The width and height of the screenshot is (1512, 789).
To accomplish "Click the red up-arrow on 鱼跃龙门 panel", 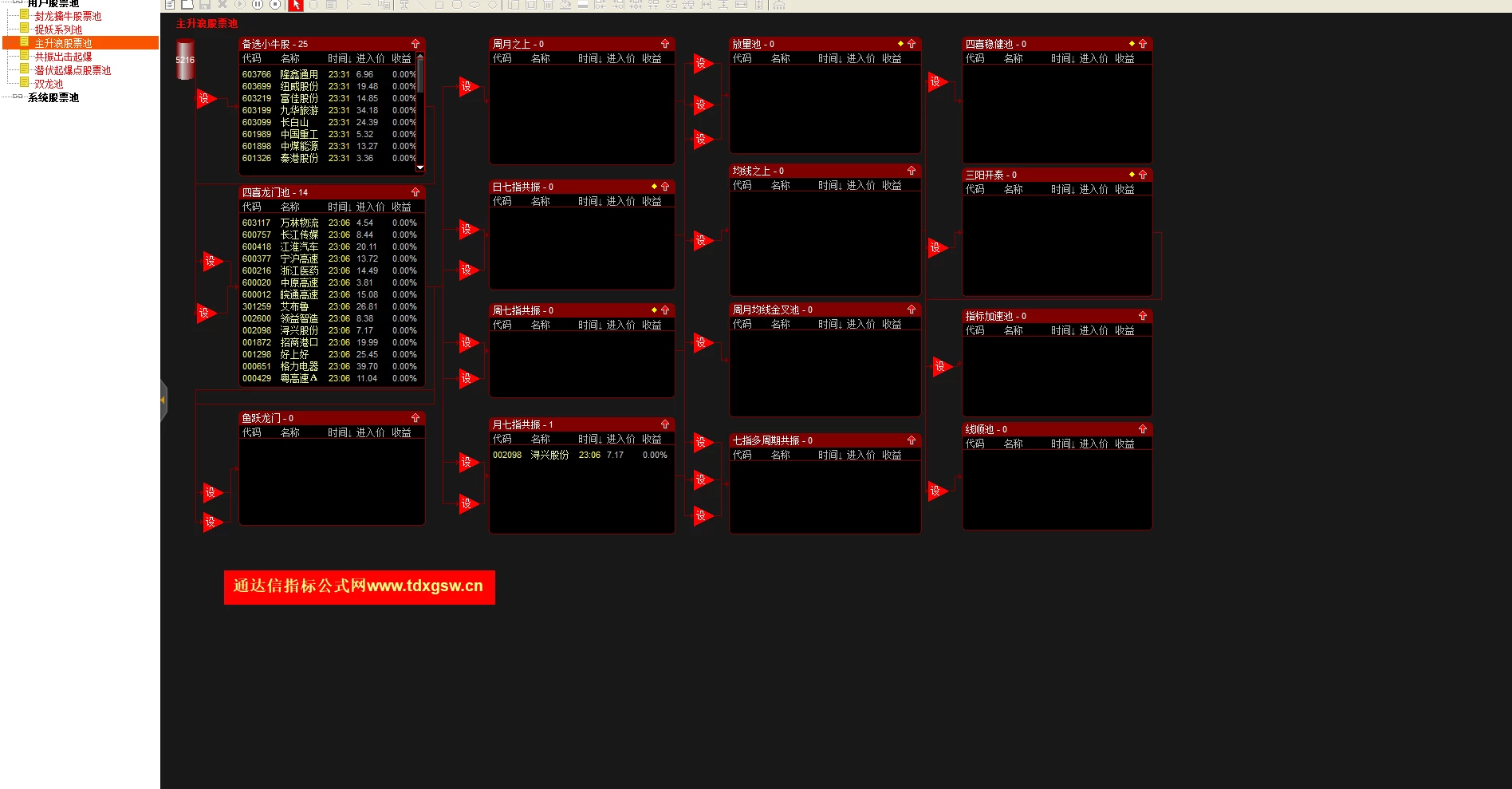I will [415, 418].
